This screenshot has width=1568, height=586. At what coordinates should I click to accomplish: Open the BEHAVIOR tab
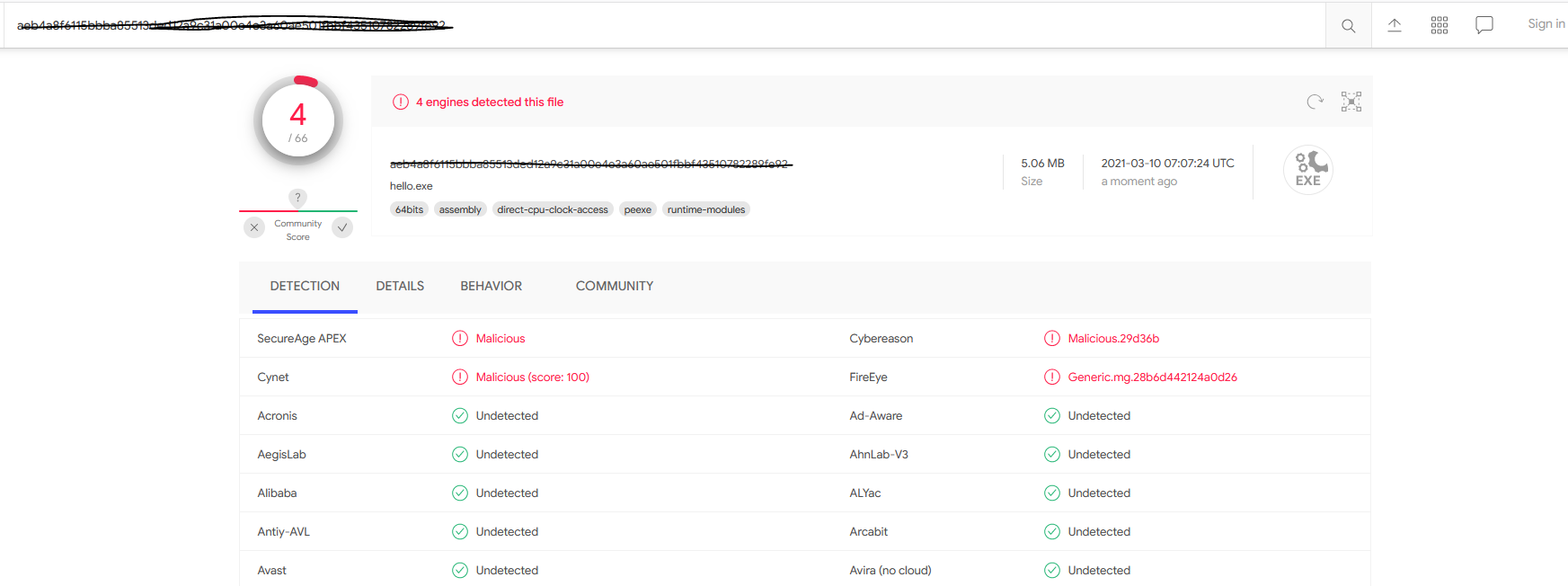(491, 286)
